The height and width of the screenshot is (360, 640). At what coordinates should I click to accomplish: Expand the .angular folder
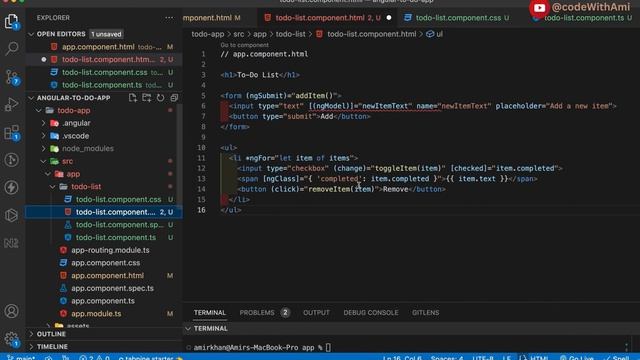[x=44, y=123]
